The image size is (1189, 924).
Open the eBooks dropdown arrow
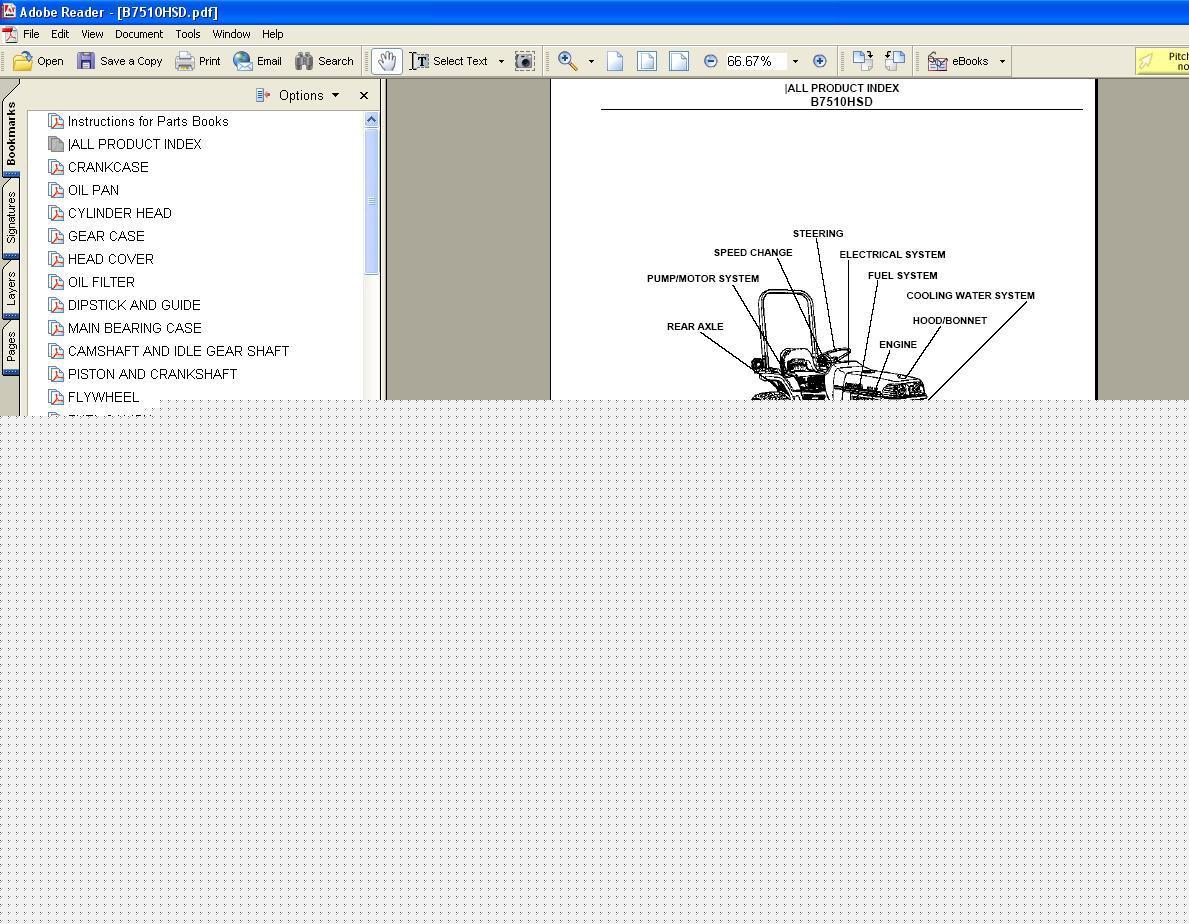[x=1002, y=61]
